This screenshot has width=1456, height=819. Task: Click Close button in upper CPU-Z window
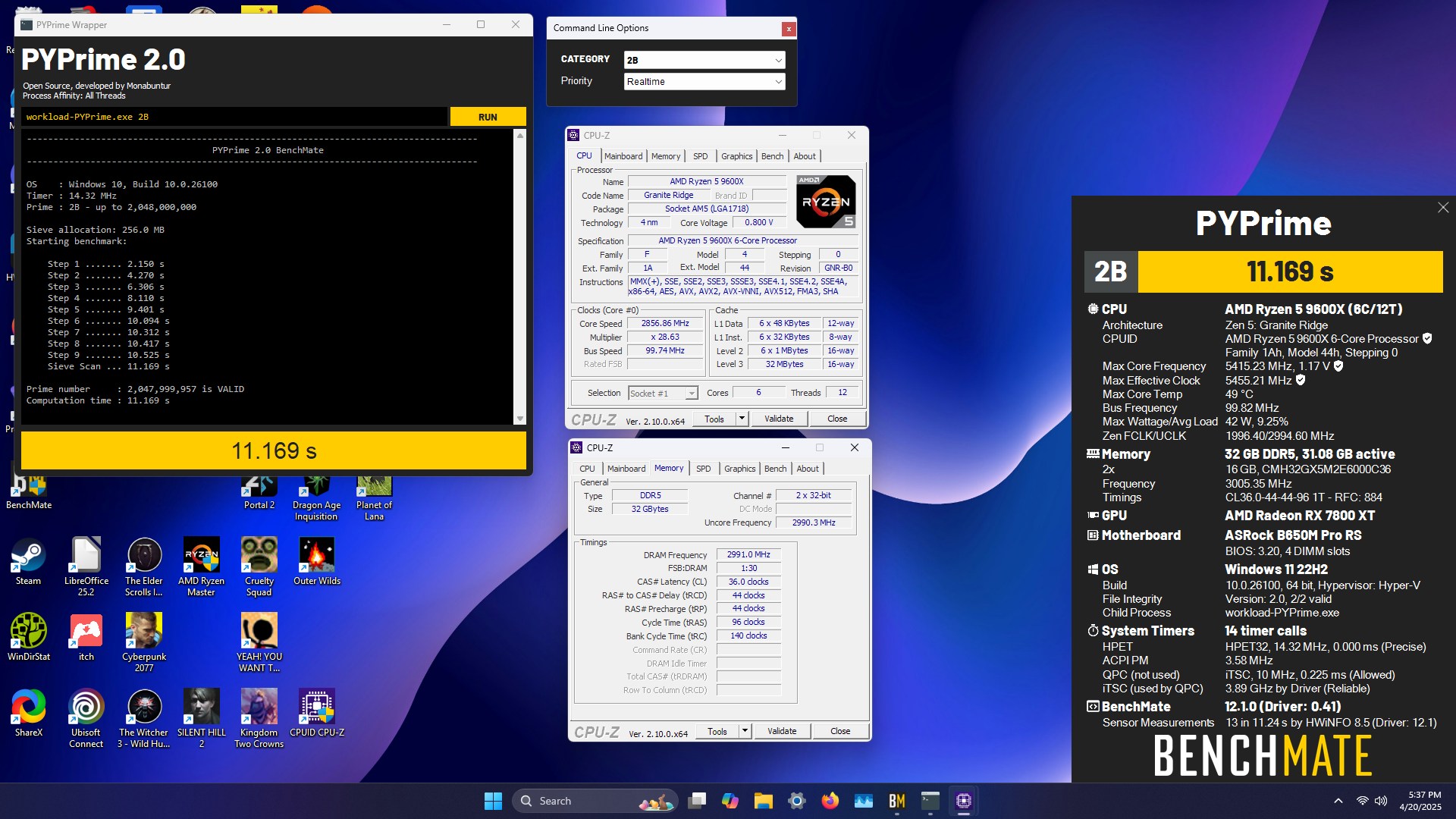pos(837,419)
